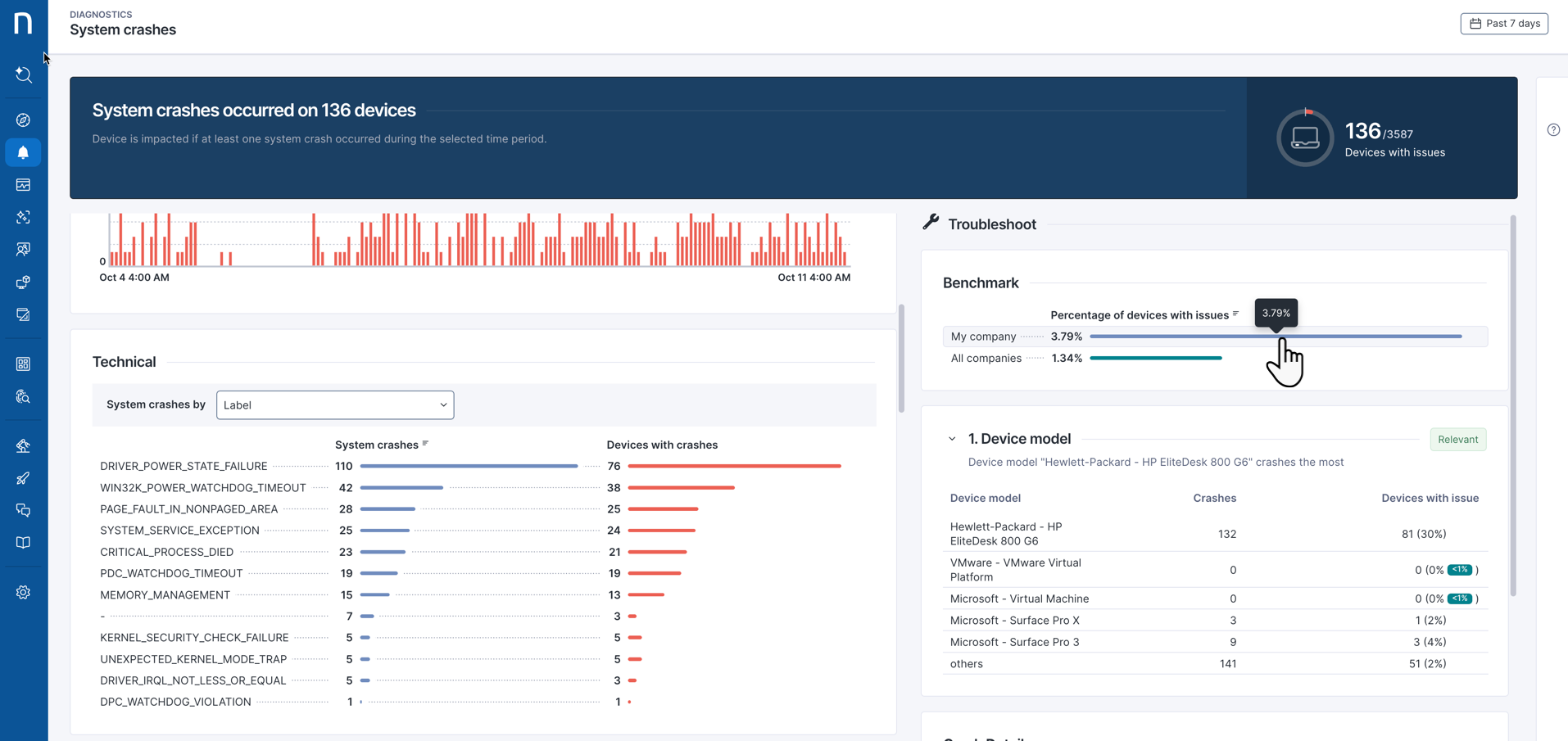Collapse the Device model section
The image size is (1568, 741).
952,440
